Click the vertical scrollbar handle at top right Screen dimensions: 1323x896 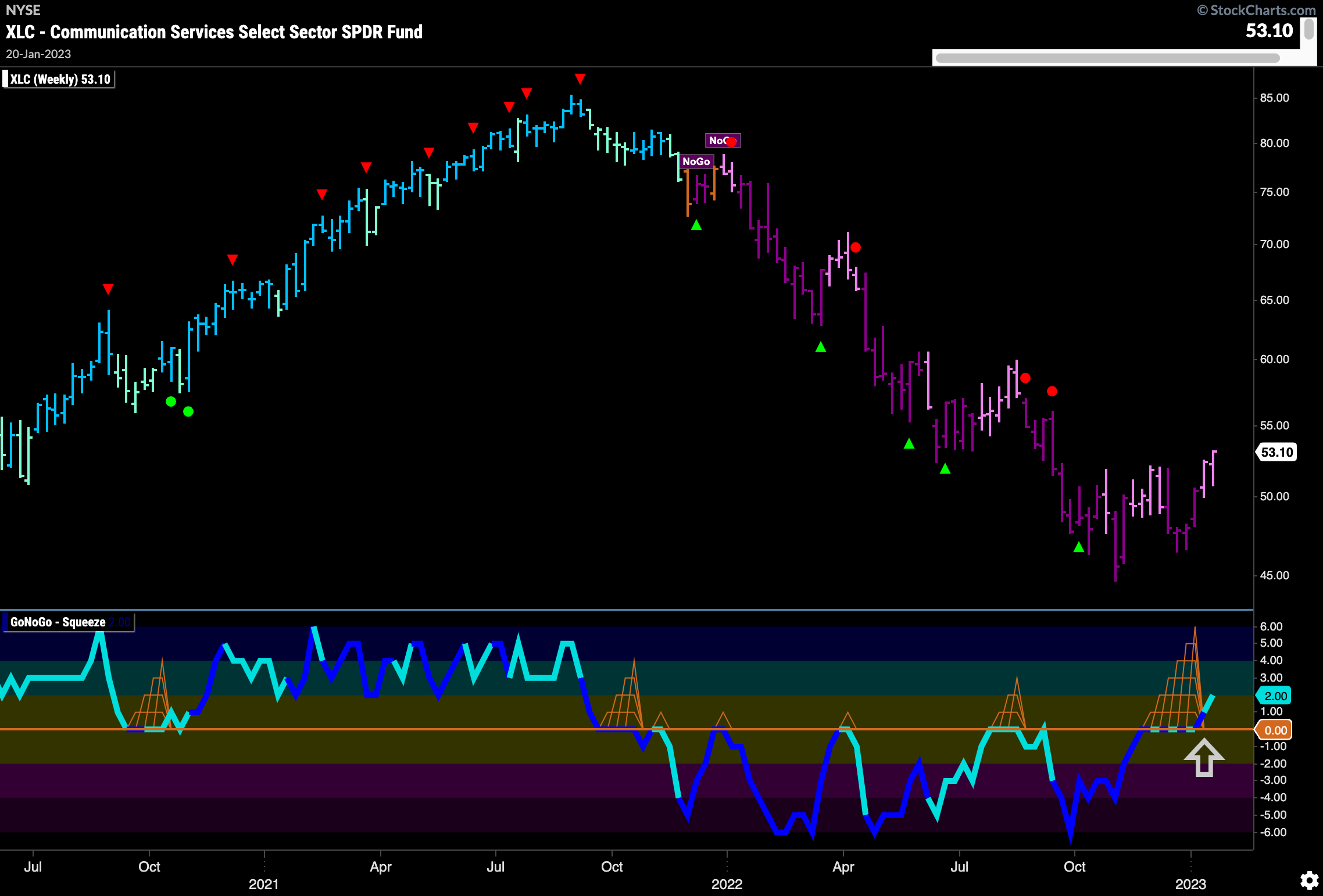coord(1309,29)
